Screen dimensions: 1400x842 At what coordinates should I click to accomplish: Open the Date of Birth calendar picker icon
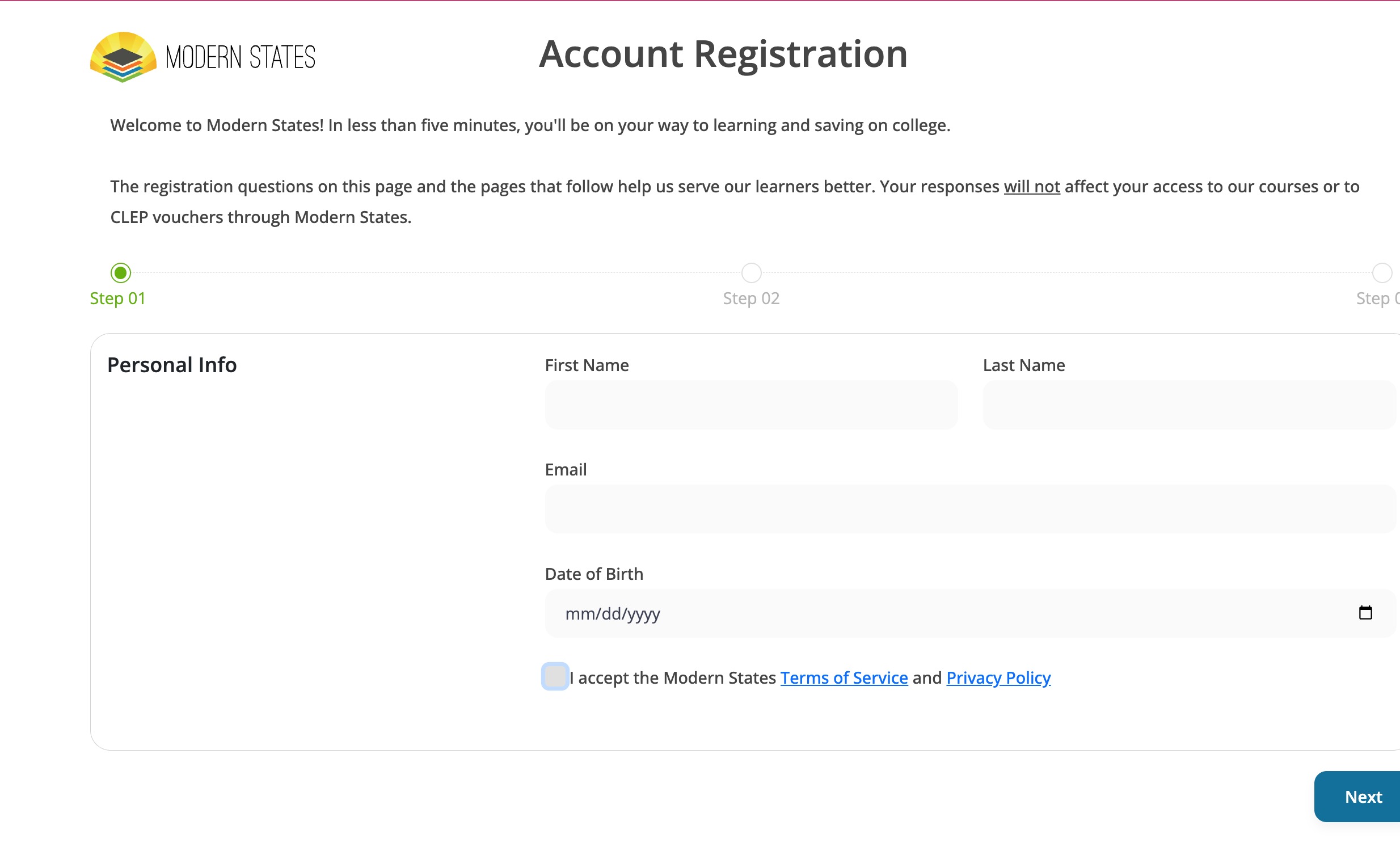tap(1365, 613)
